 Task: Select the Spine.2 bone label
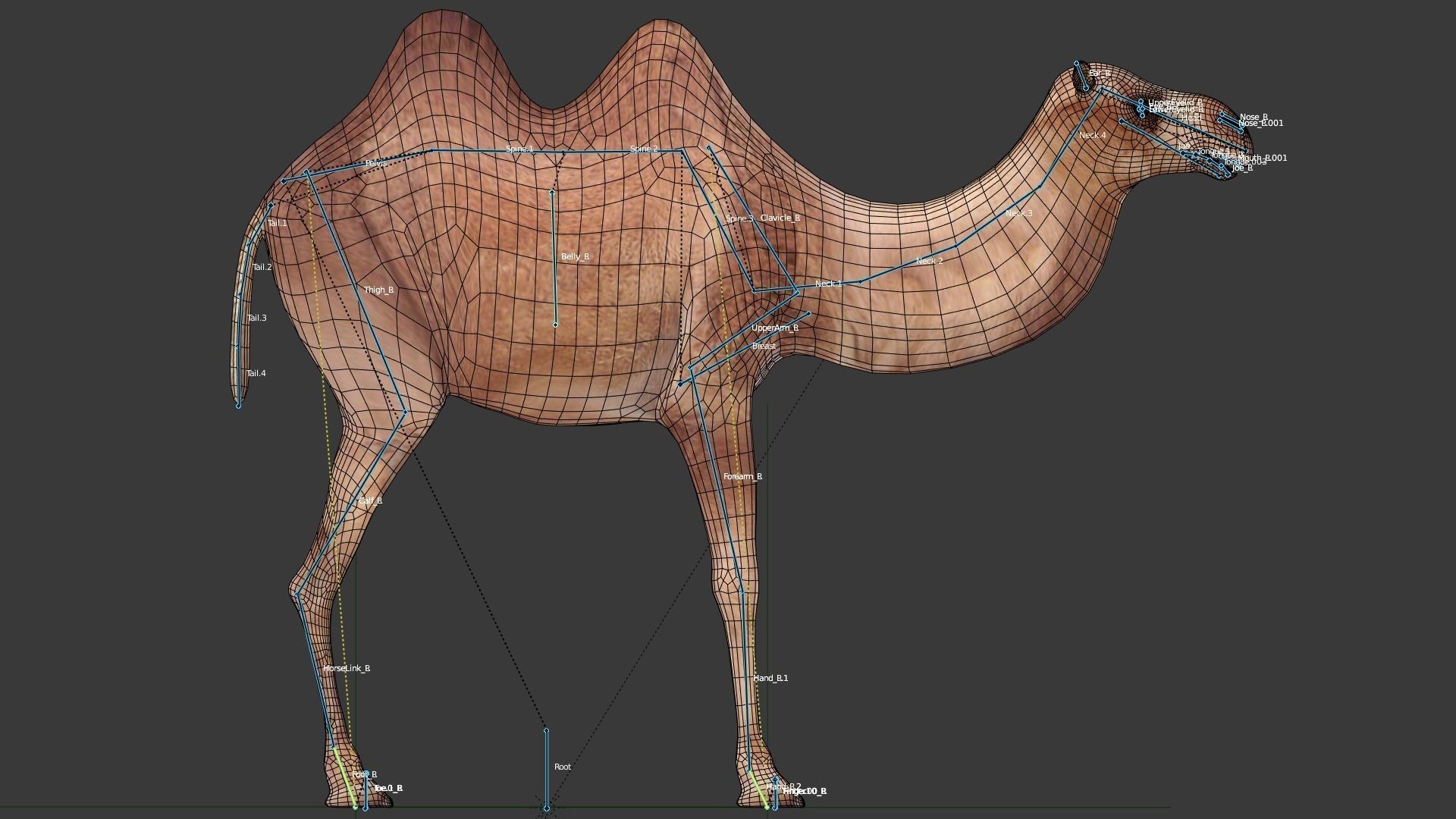click(x=645, y=149)
